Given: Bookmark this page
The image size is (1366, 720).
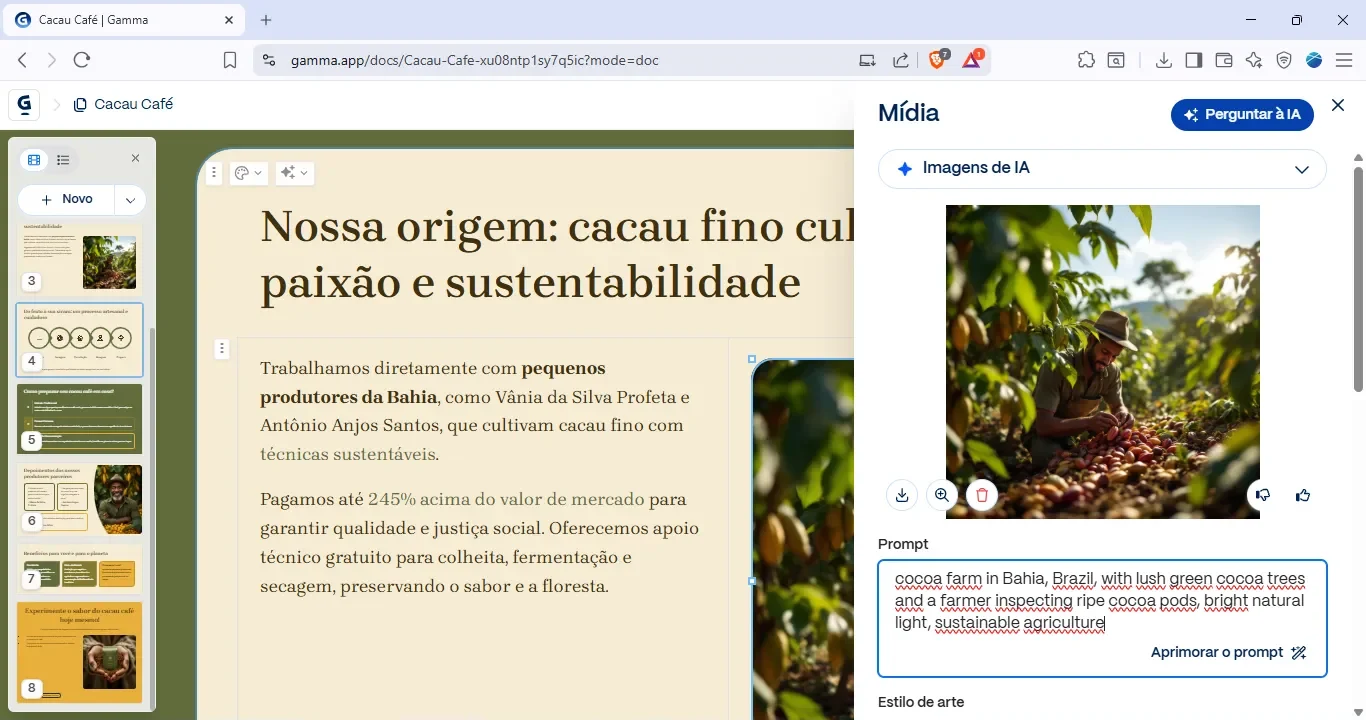Looking at the screenshot, I should pos(229,60).
